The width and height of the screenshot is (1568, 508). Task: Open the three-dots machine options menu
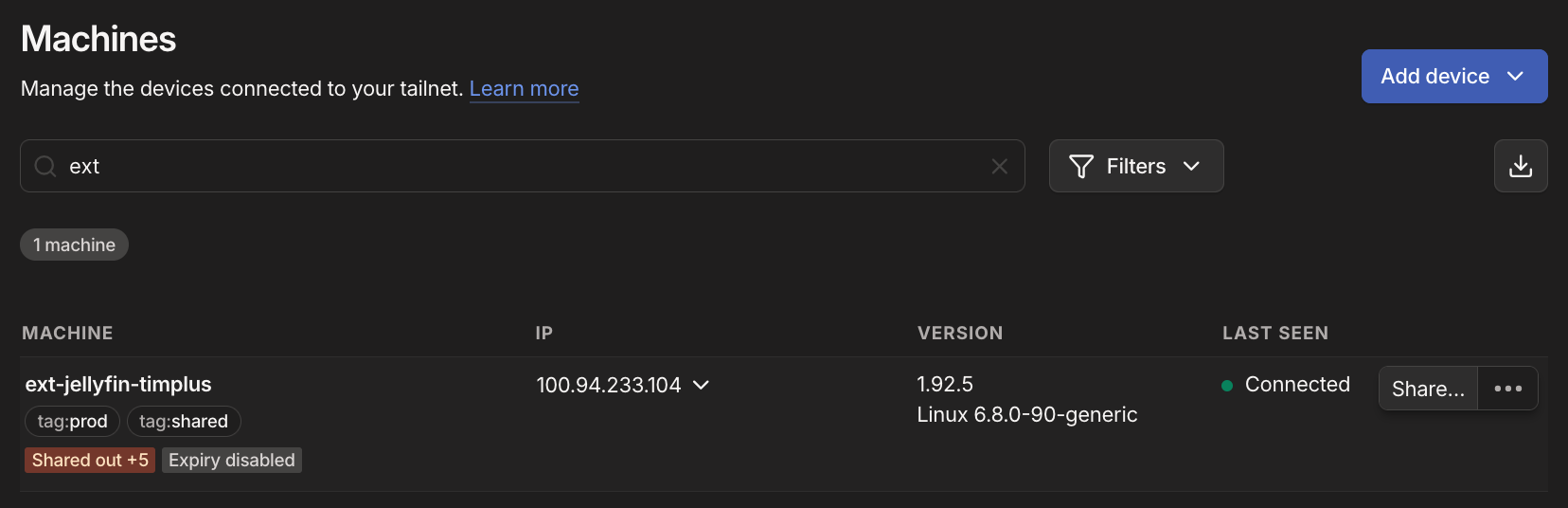click(1507, 389)
